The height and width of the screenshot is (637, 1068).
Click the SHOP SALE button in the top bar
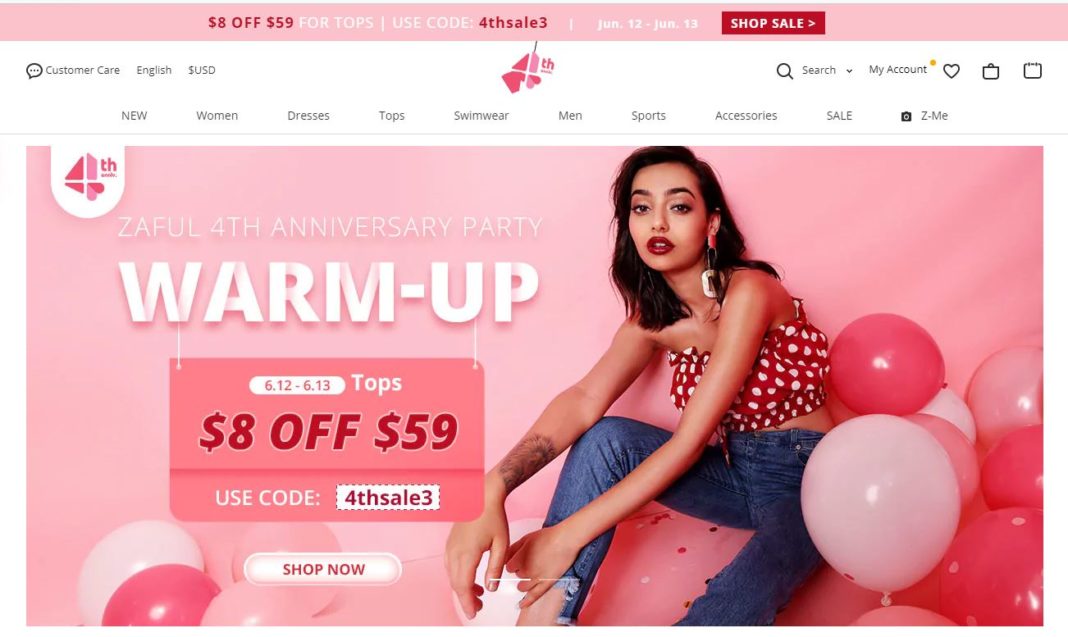pos(773,23)
